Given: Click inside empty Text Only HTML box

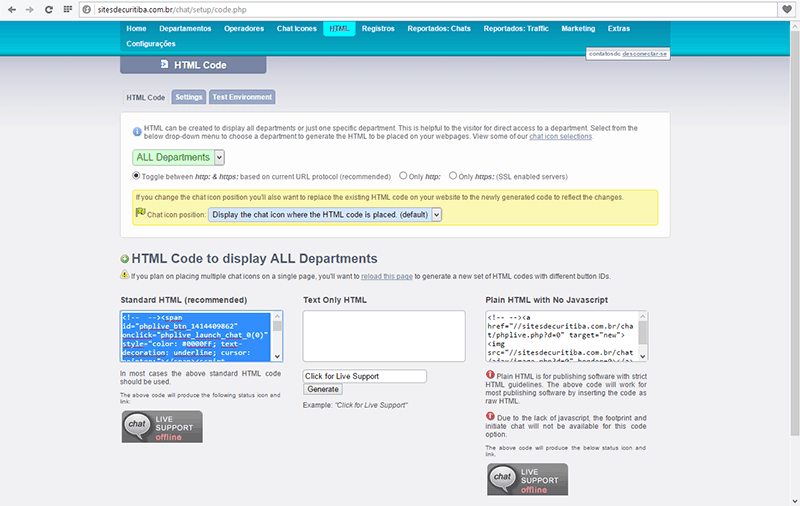Looking at the screenshot, I should [x=384, y=336].
